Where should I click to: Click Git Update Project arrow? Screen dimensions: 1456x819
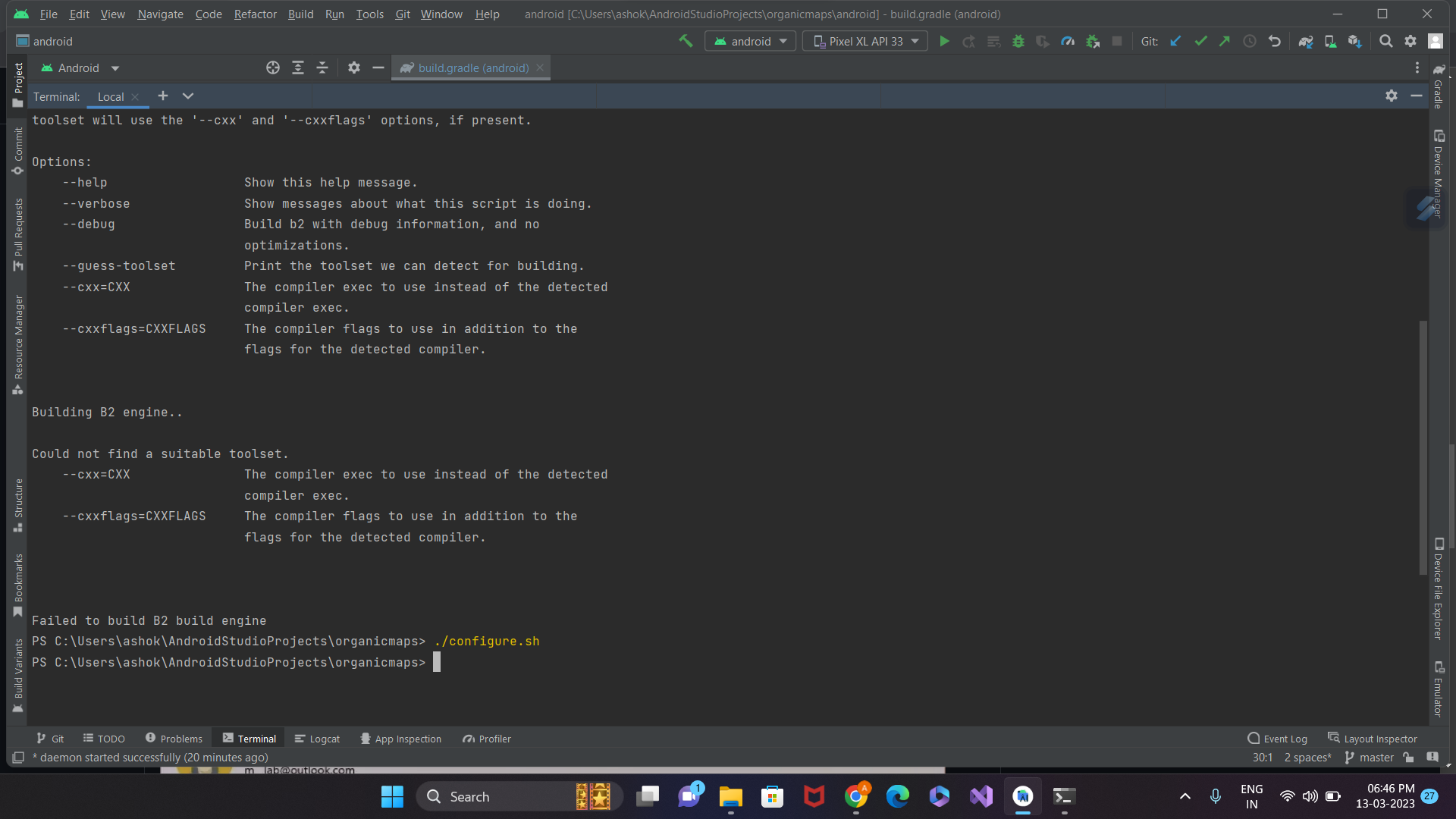point(1175,41)
